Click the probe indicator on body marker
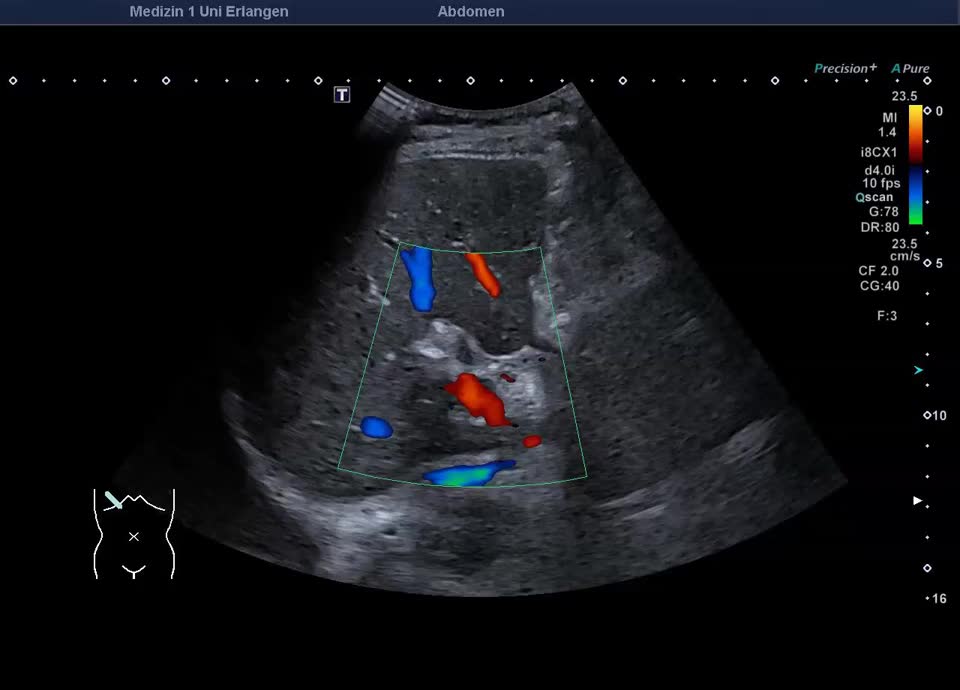The width and height of the screenshot is (960, 690). [x=113, y=500]
